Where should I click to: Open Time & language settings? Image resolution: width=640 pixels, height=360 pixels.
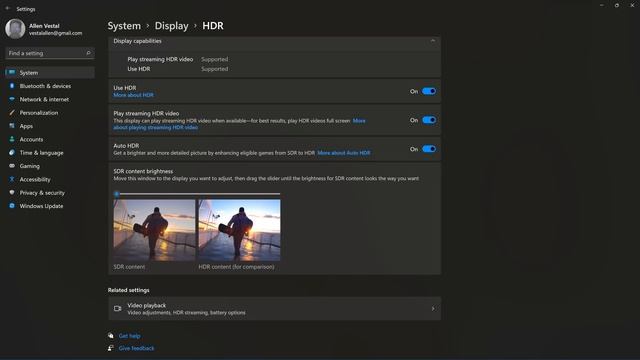coord(50,153)
